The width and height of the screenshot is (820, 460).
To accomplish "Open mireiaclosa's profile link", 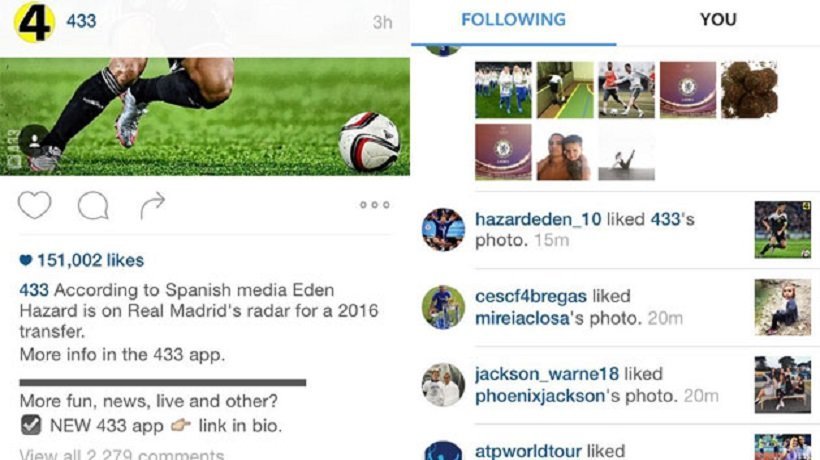I will coord(521,318).
